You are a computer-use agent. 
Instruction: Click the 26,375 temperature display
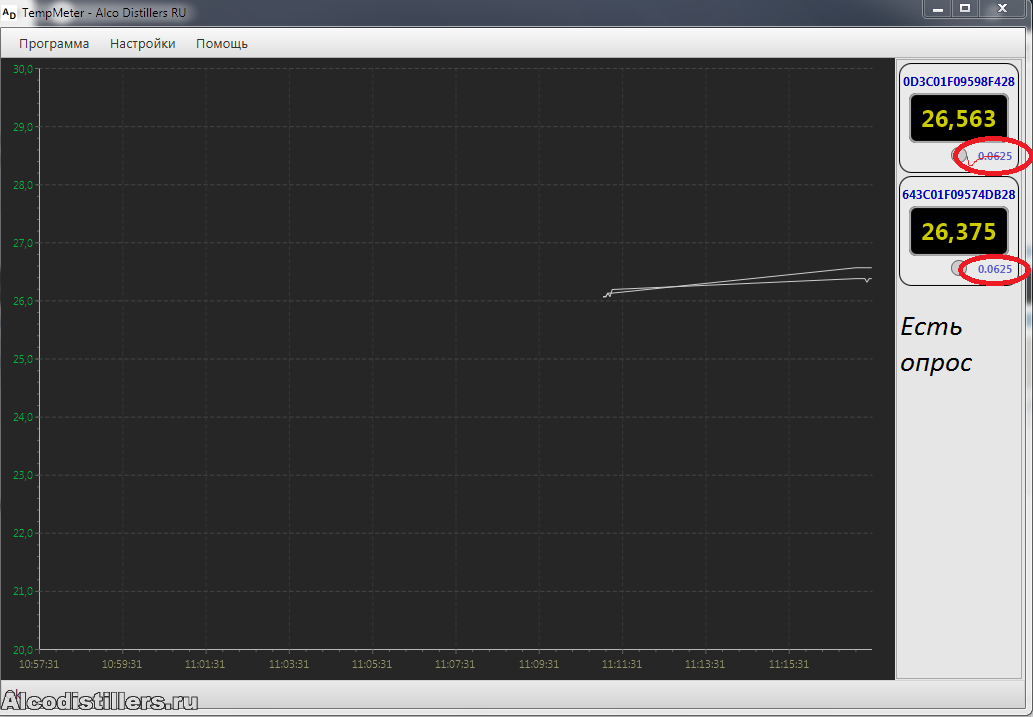pyautogui.click(x=958, y=233)
